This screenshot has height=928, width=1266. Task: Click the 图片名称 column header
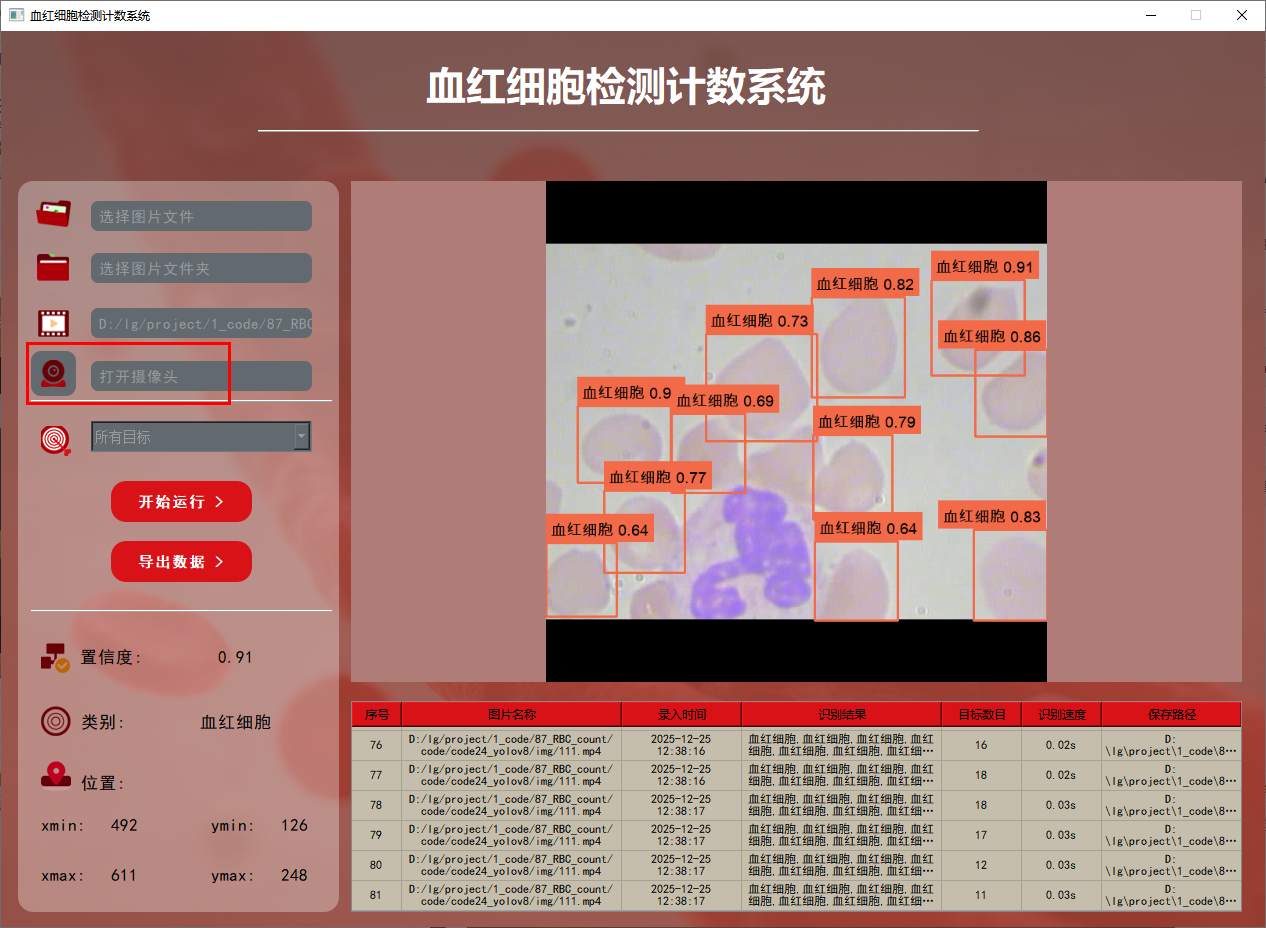[x=512, y=714]
